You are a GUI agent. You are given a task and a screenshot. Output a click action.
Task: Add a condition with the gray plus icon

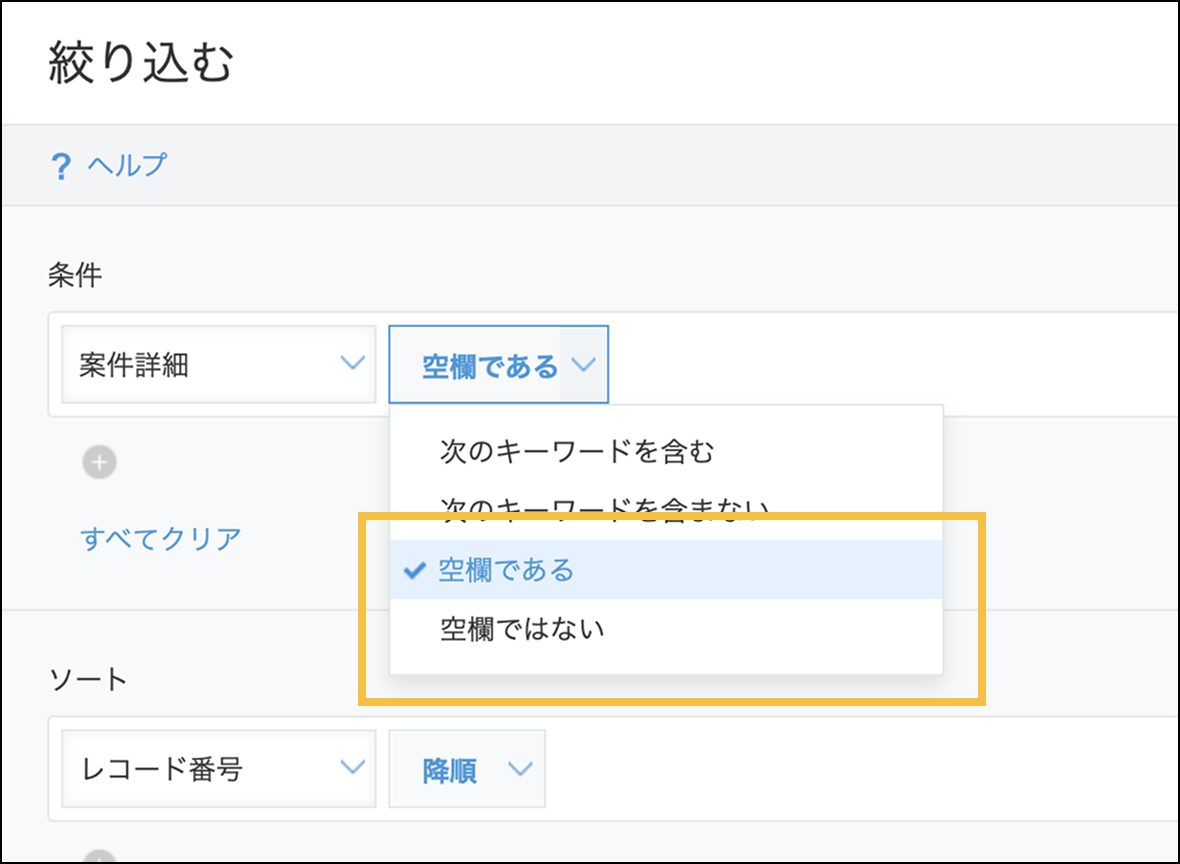coord(99,462)
